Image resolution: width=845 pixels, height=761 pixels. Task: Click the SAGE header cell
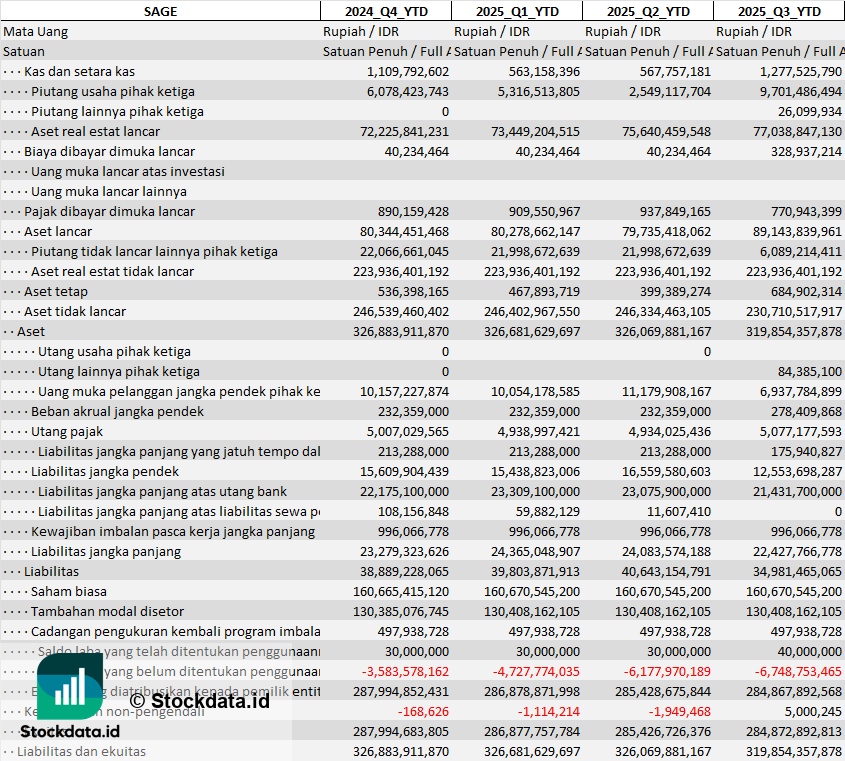[160, 11]
